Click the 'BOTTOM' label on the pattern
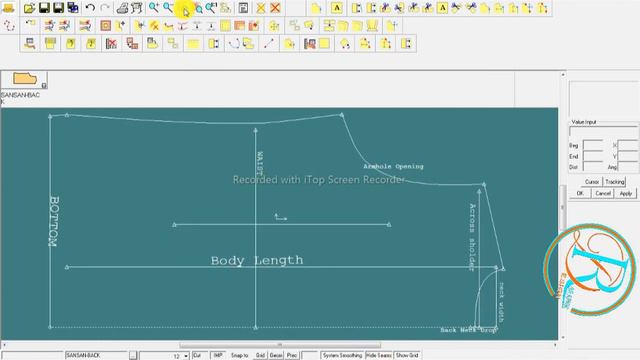 pos(53,221)
